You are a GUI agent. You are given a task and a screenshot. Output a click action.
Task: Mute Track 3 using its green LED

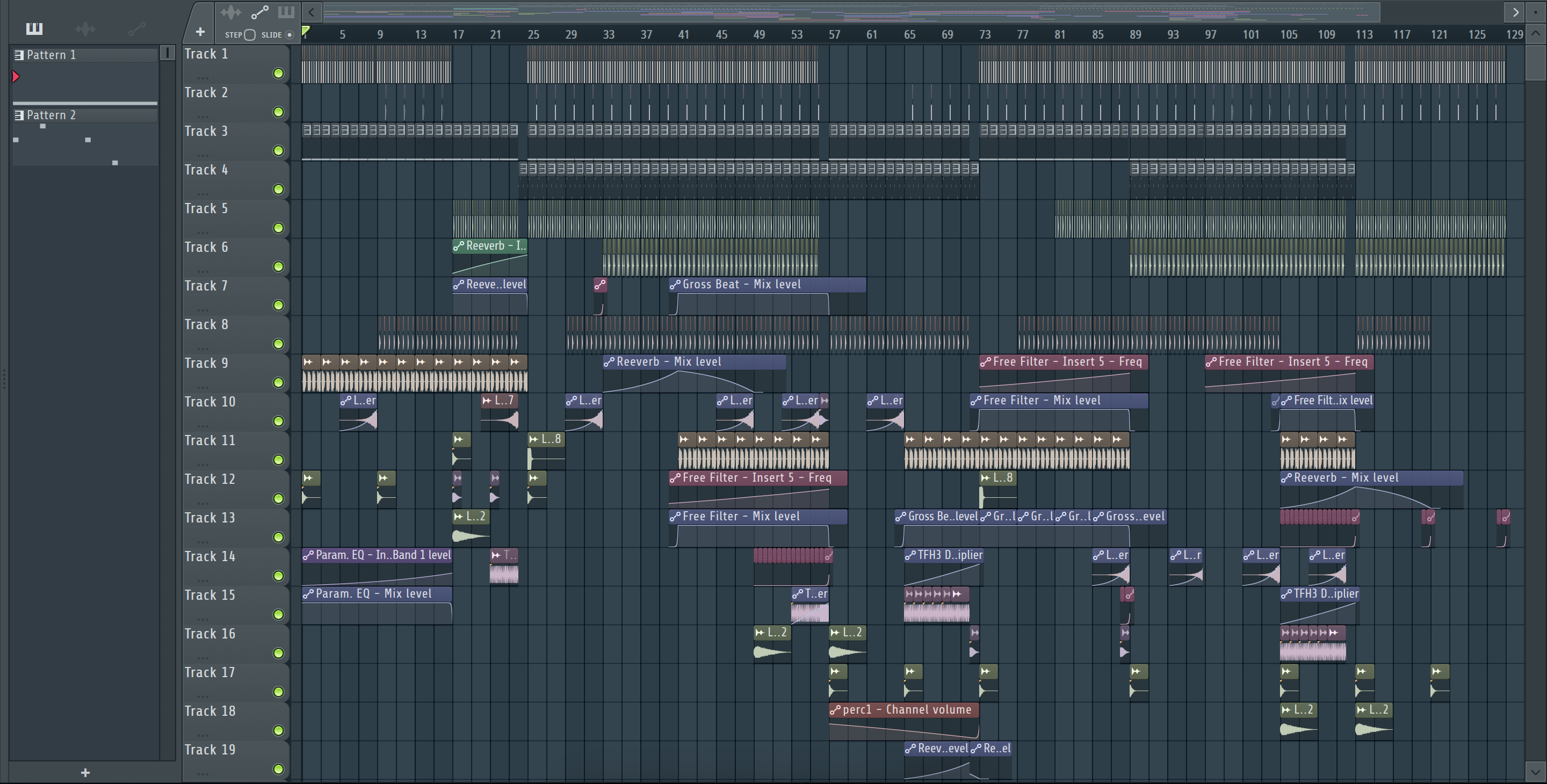278,151
